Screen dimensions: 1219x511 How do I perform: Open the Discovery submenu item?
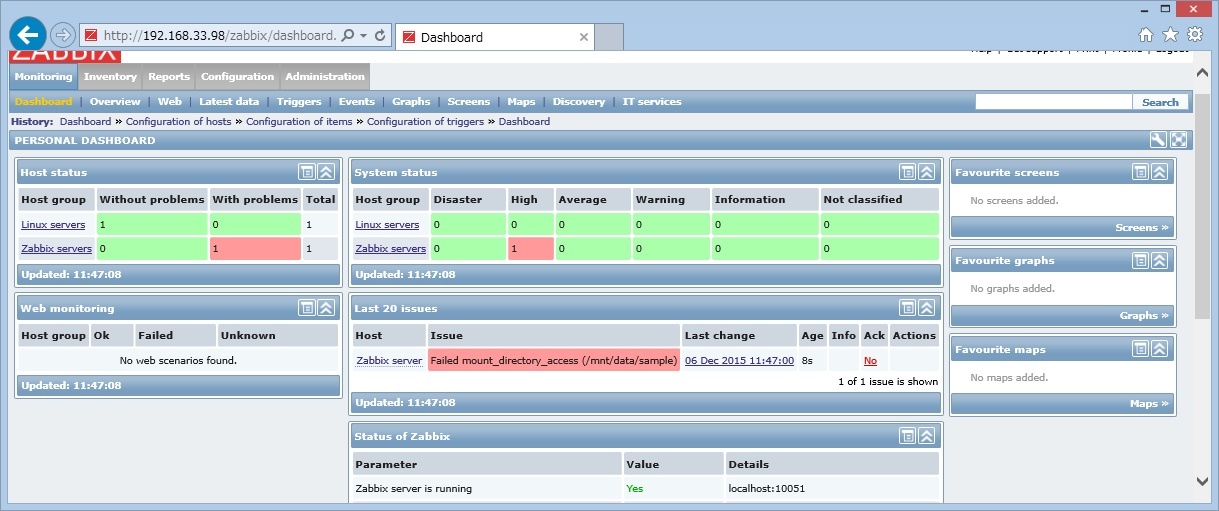[x=579, y=102]
